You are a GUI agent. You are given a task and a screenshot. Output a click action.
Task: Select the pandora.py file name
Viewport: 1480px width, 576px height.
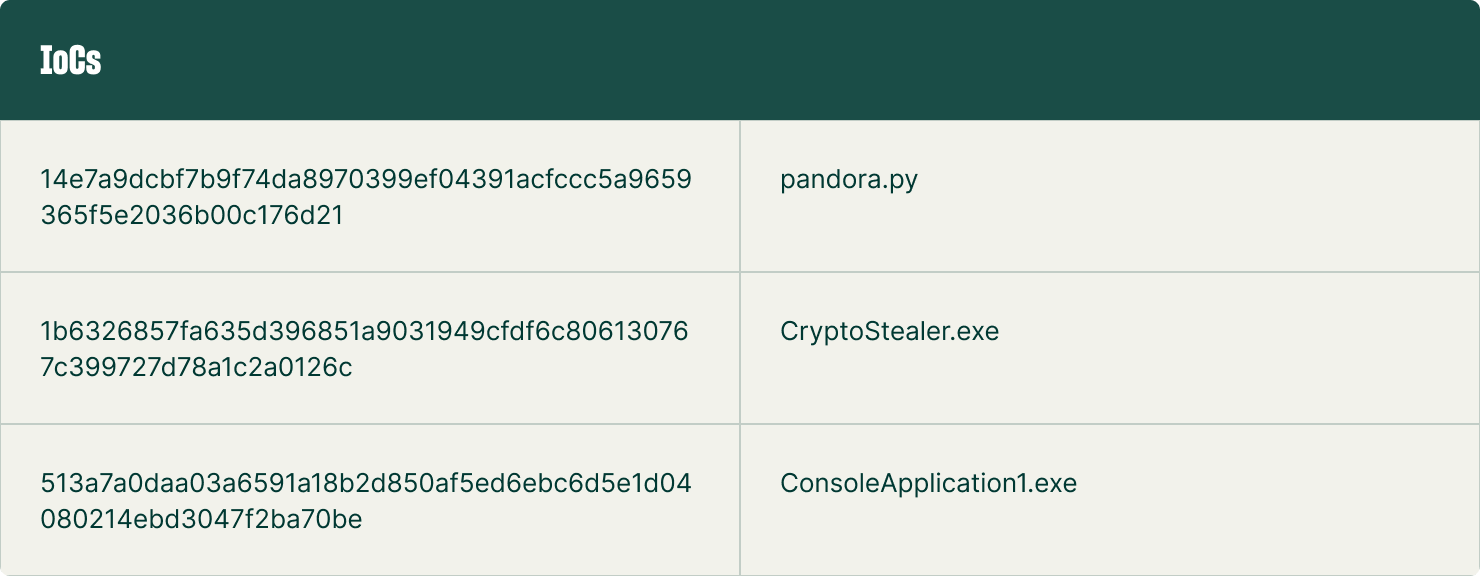point(848,181)
